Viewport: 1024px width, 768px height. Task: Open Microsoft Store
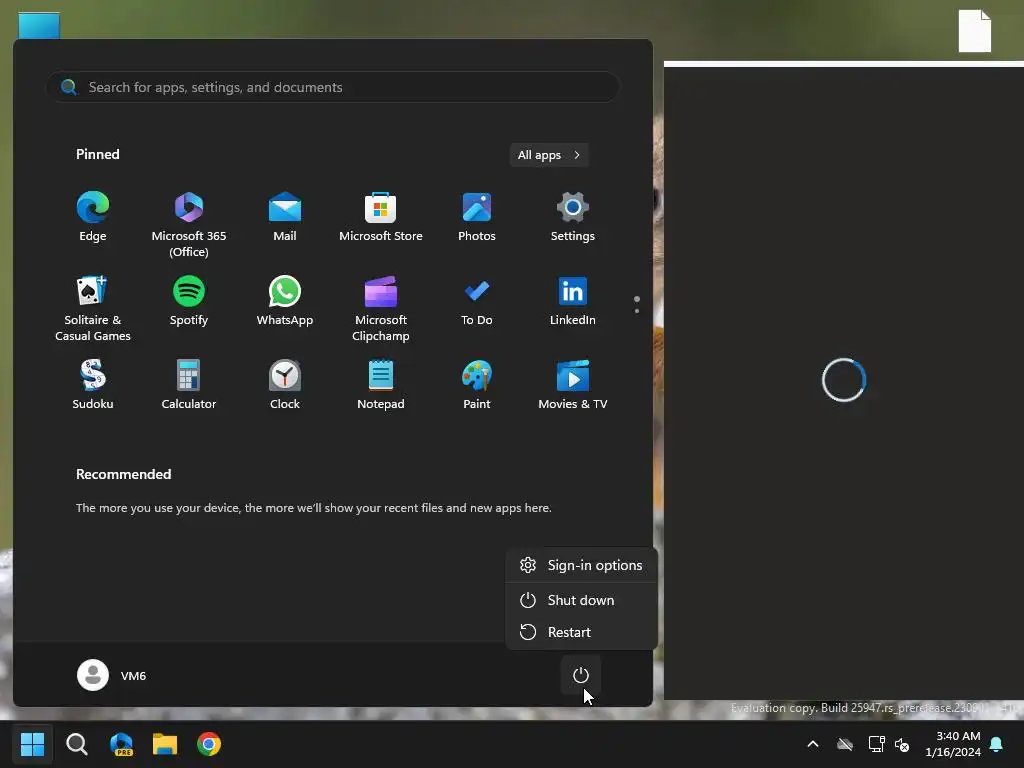coord(381,217)
